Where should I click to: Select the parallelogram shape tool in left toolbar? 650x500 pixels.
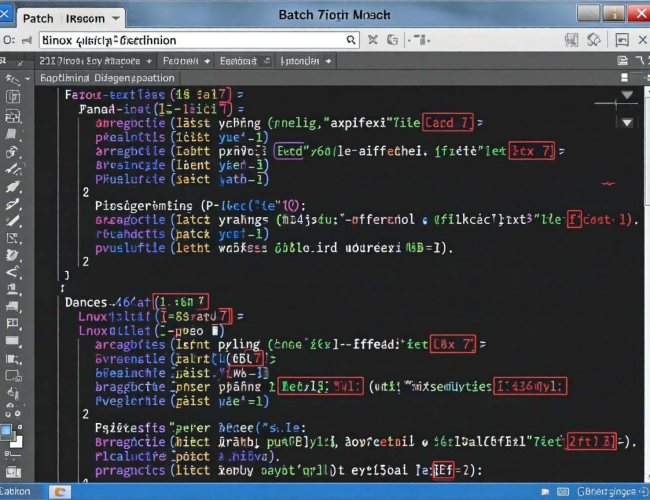click(12, 134)
